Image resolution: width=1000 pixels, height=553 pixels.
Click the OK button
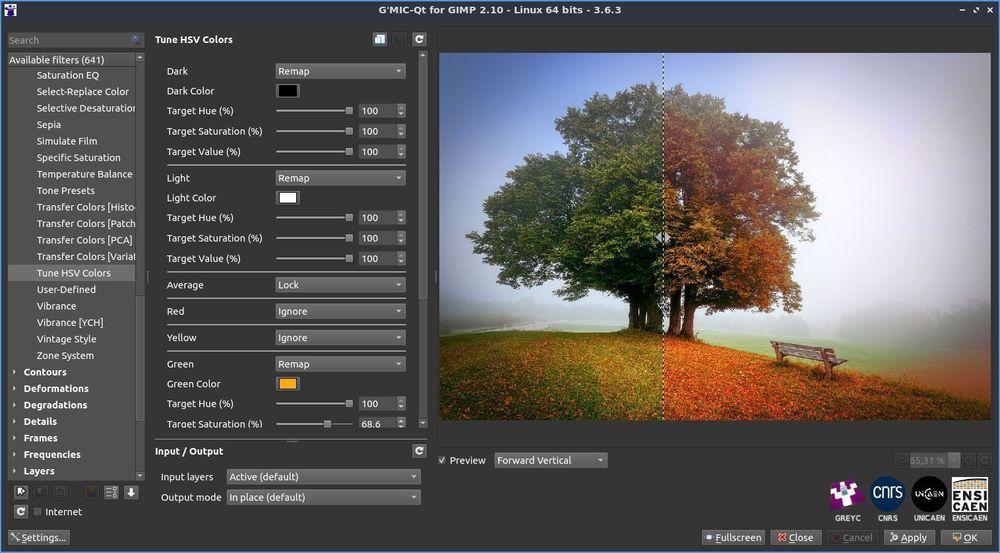966,538
